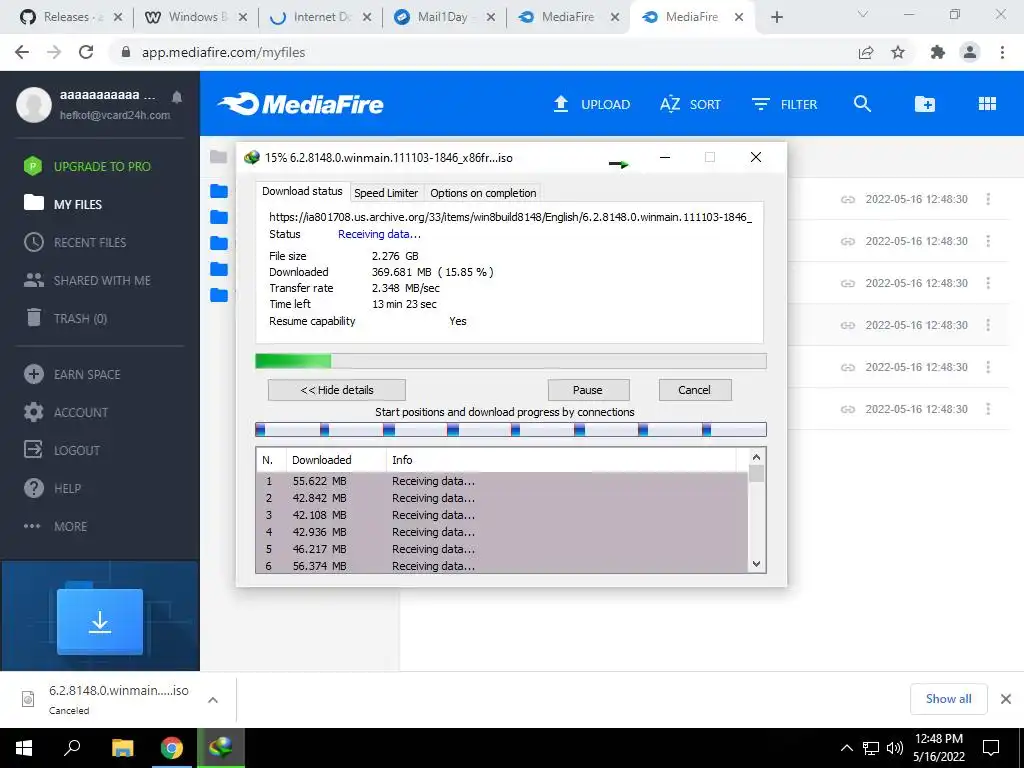Viewport: 1024px width, 768px height.
Task: Click the Downloaded column header
Action: (x=336, y=460)
